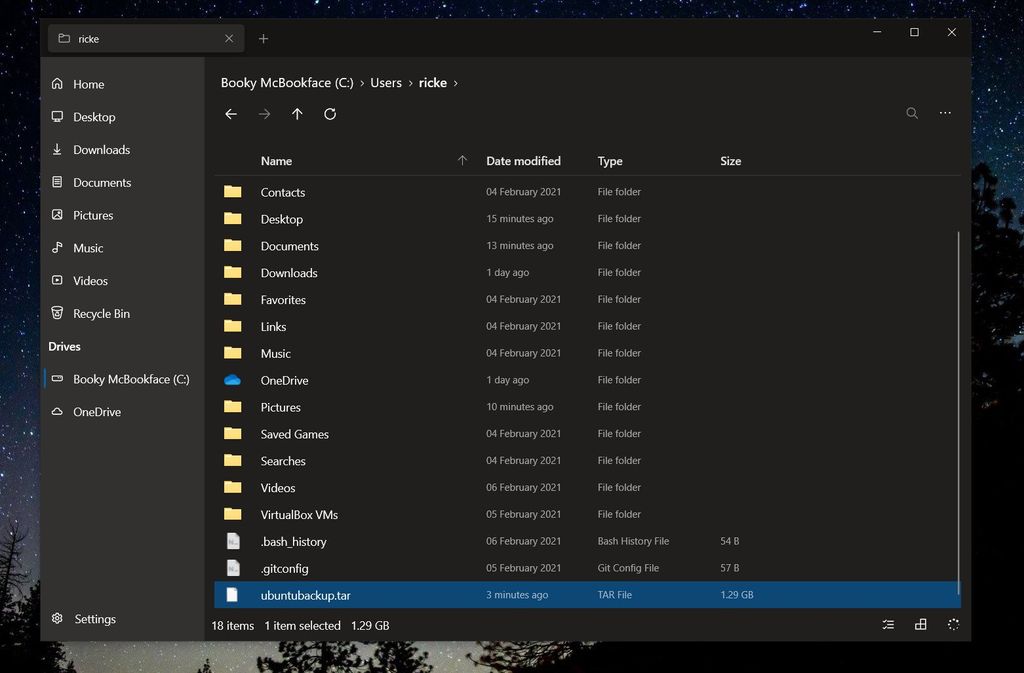
Task: Open a new tab with the plus icon
Action: click(263, 38)
